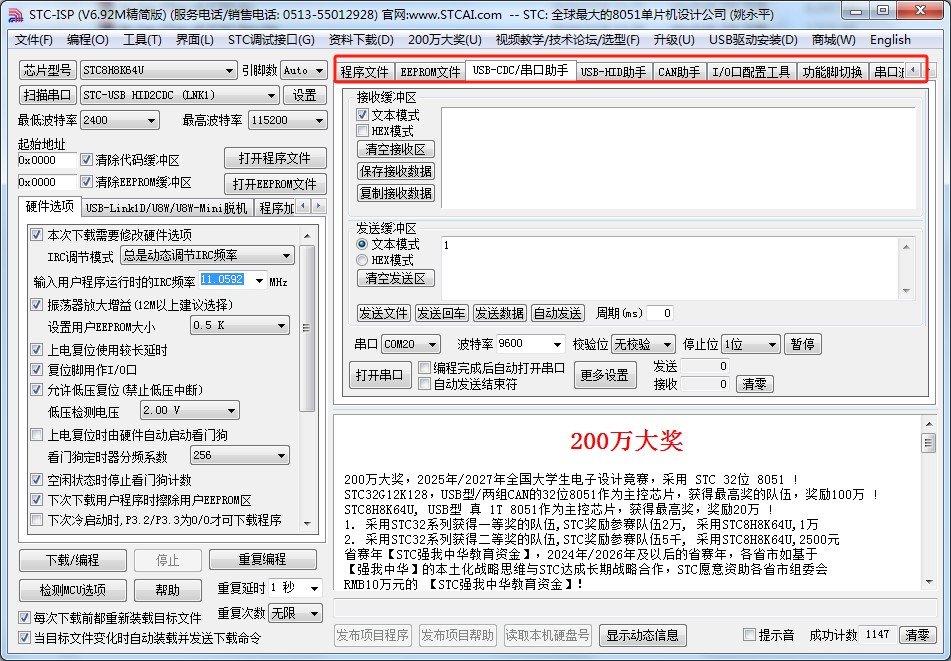Switch to USB-HID助手 tab

point(613,72)
